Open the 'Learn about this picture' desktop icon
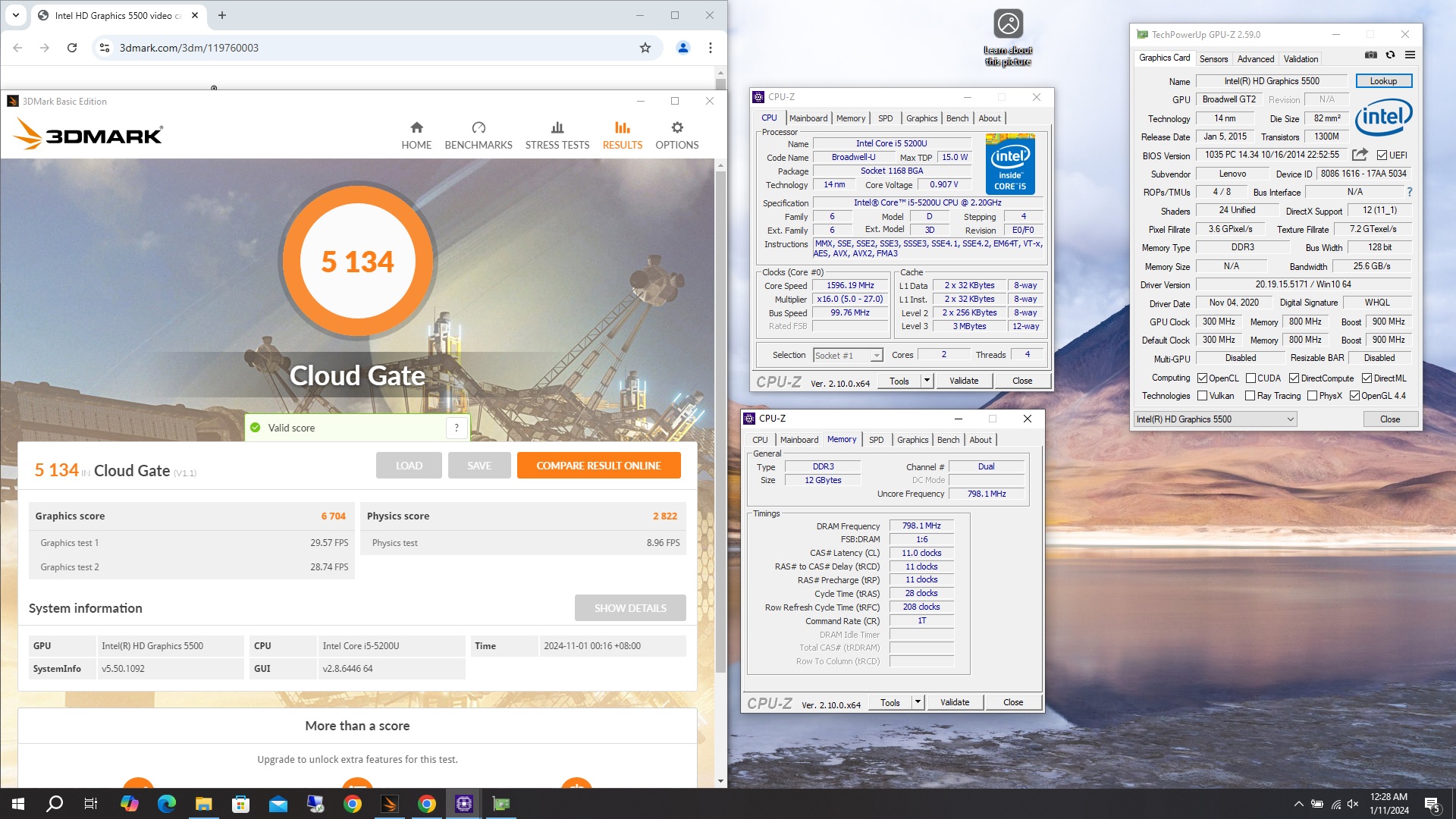Image resolution: width=1456 pixels, height=819 pixels. tap(1008, 37)
